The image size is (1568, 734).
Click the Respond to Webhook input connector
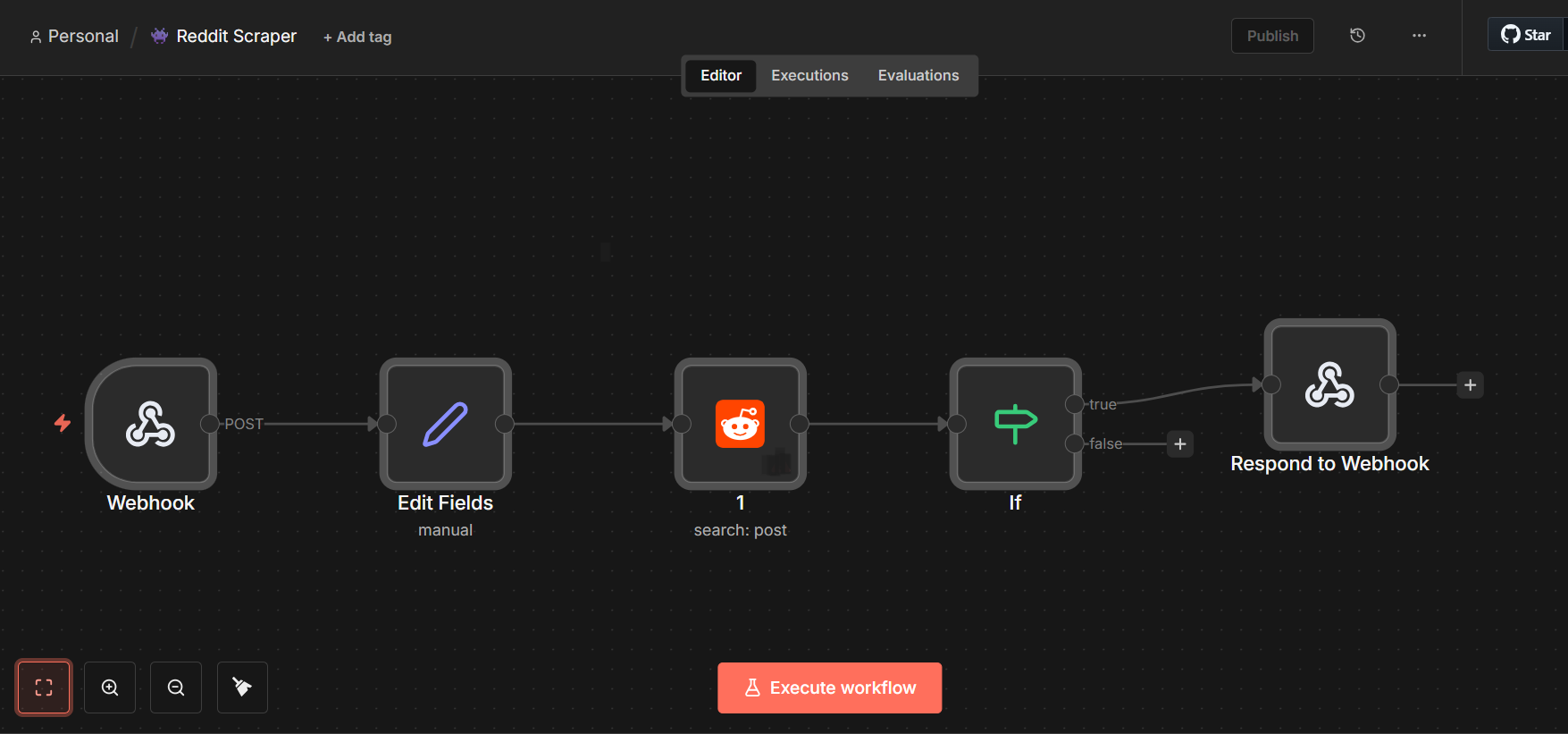click(x=1271, y=384)
